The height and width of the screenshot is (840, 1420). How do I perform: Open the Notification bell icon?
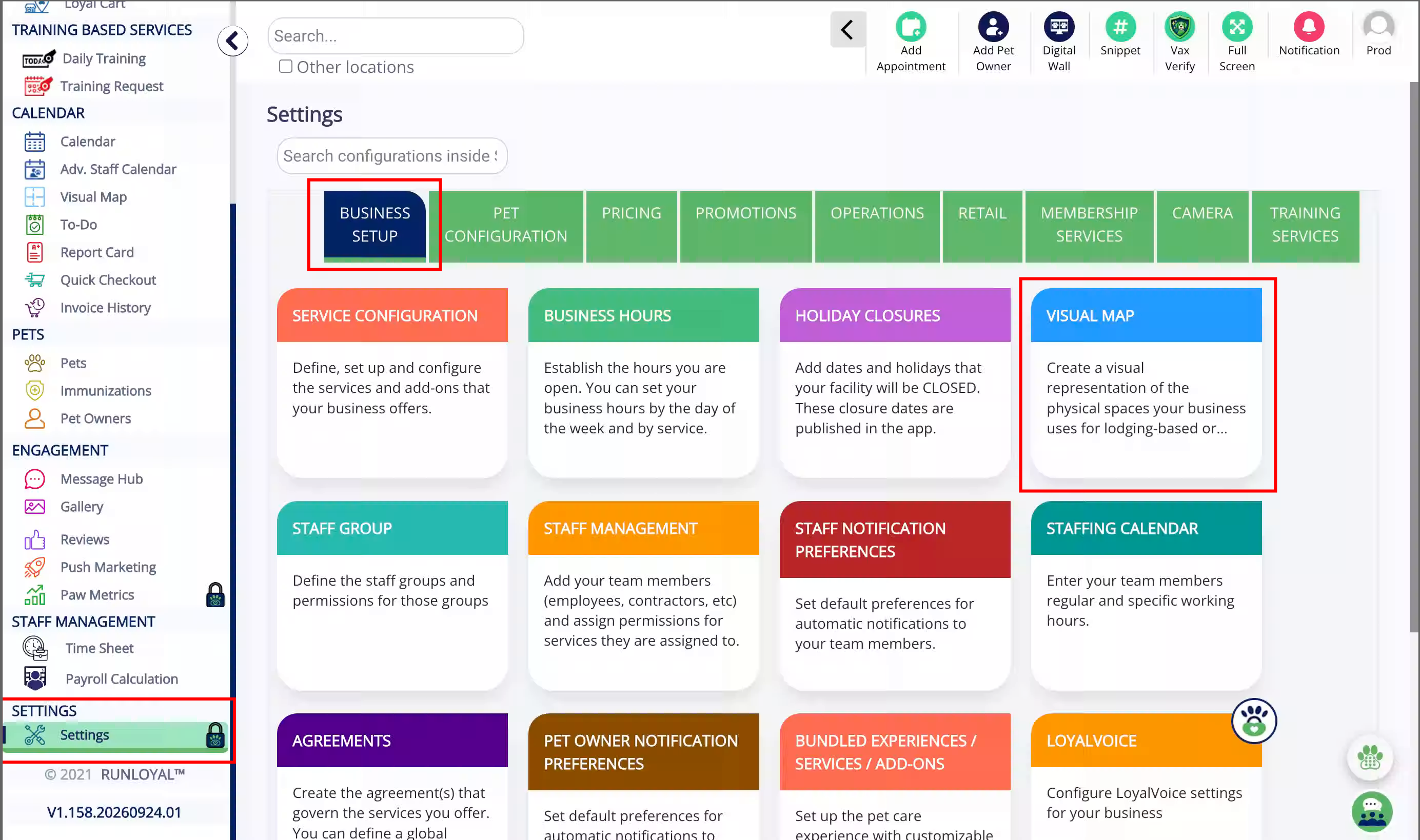tap(1309, 27)
